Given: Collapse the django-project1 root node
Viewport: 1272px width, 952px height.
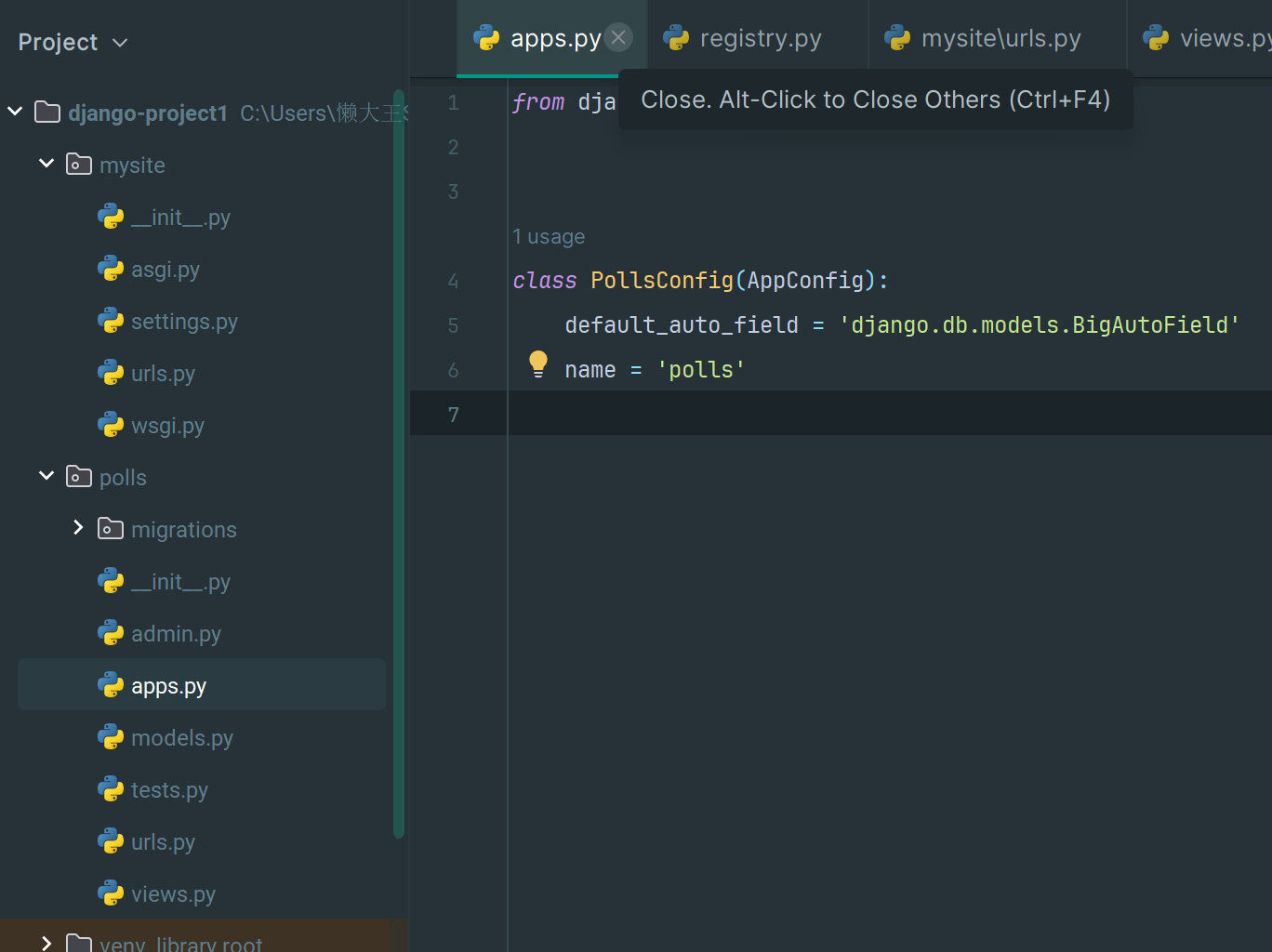Looking at the screenshot, I should pyautogui.click(x=15, y=112).
